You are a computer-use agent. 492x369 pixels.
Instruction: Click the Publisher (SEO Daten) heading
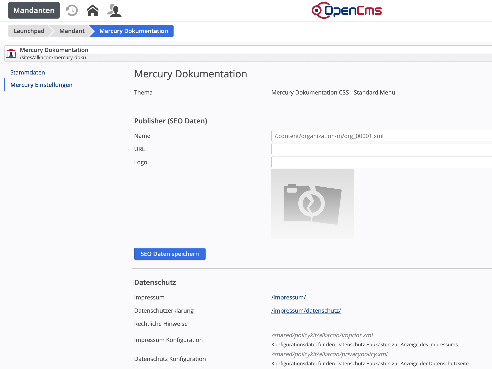pos(171,121)
